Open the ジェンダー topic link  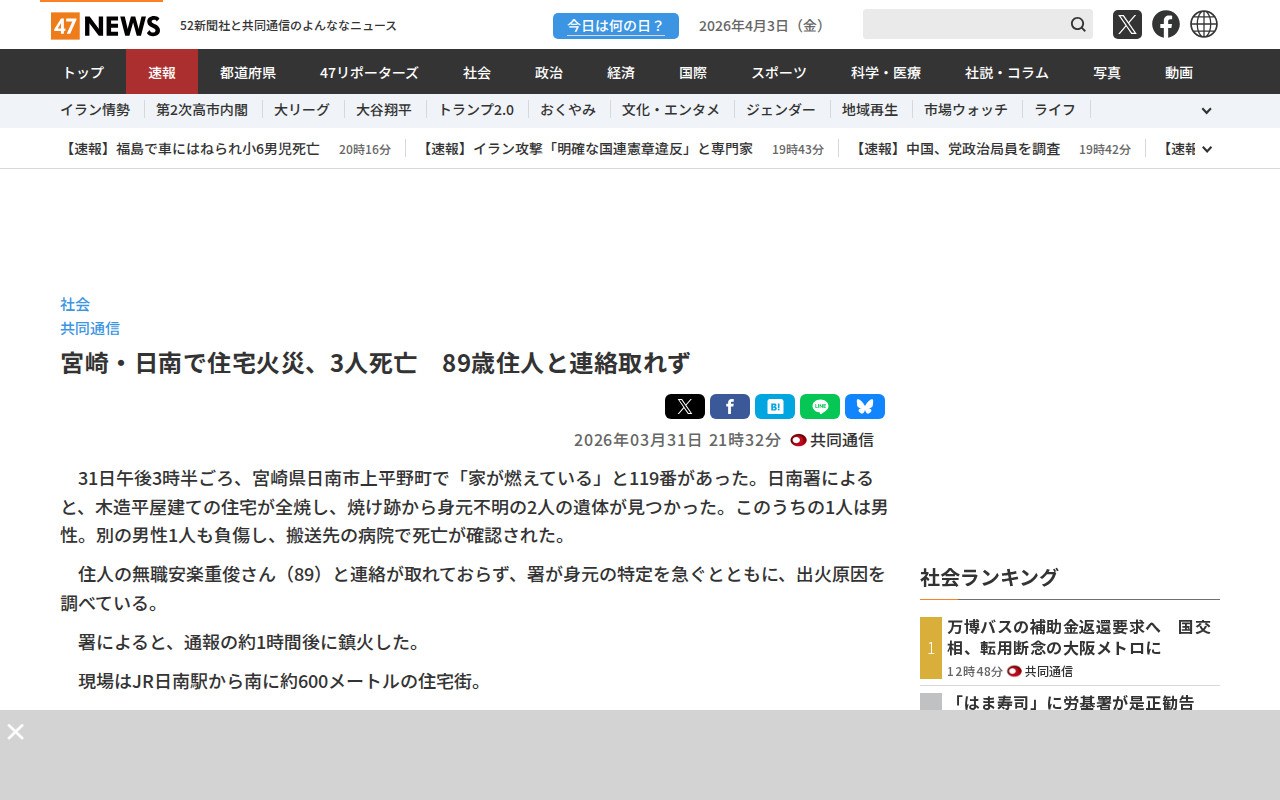pyautogui.click(x=781, y=110)
